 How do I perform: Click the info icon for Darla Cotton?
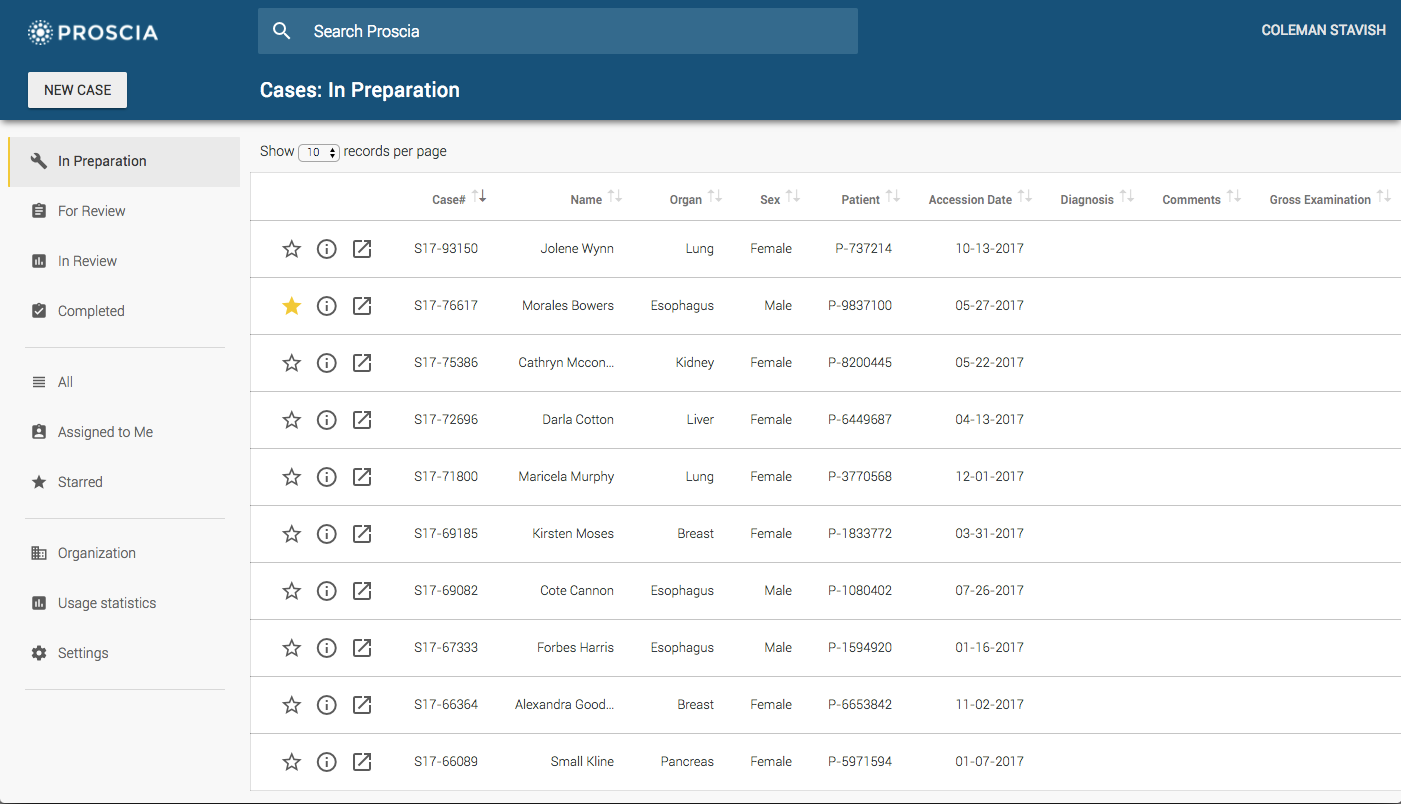tap(326, 420)
